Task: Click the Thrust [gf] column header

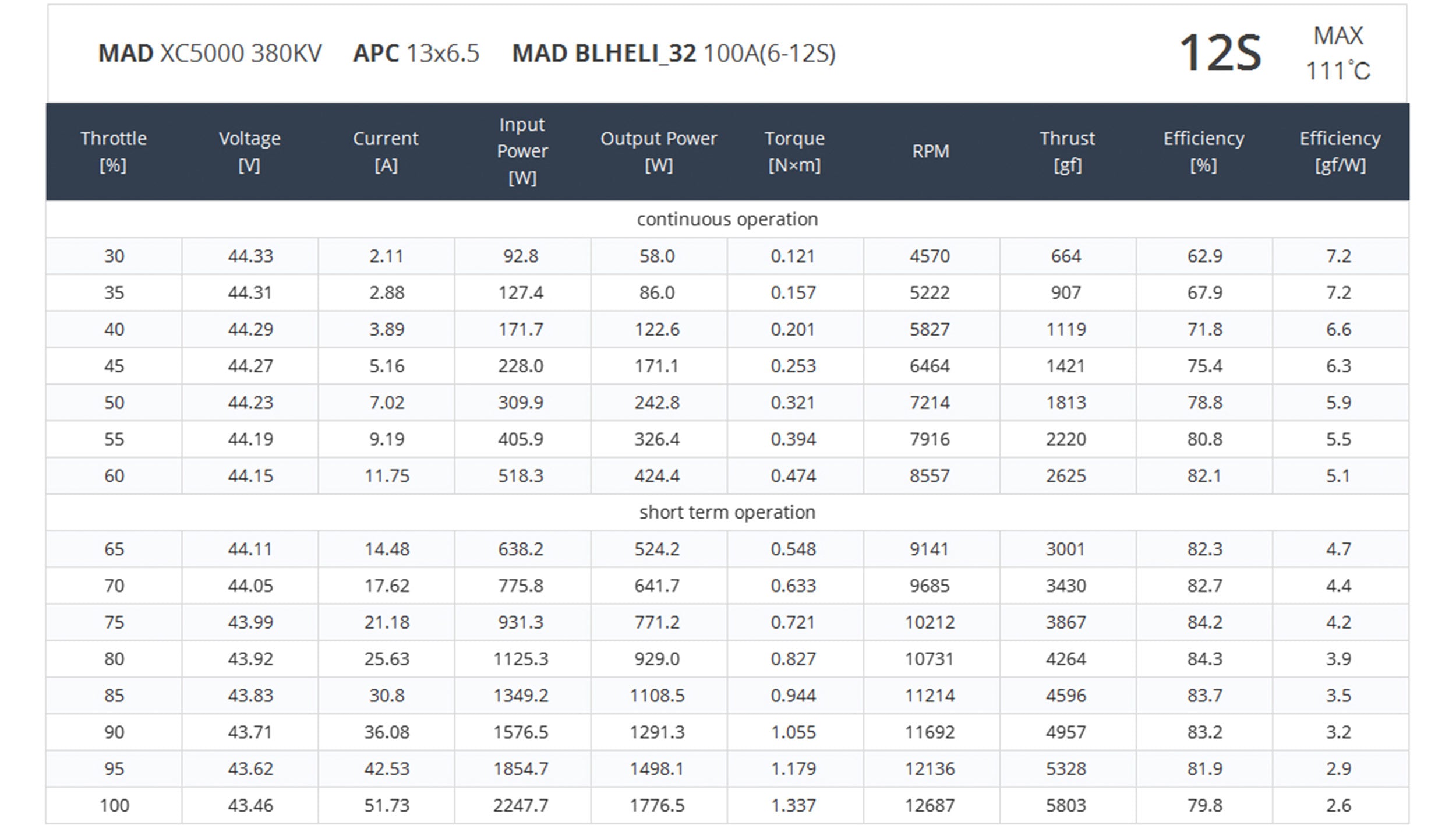Action: pyautogui.click(x=1067, y=151)
